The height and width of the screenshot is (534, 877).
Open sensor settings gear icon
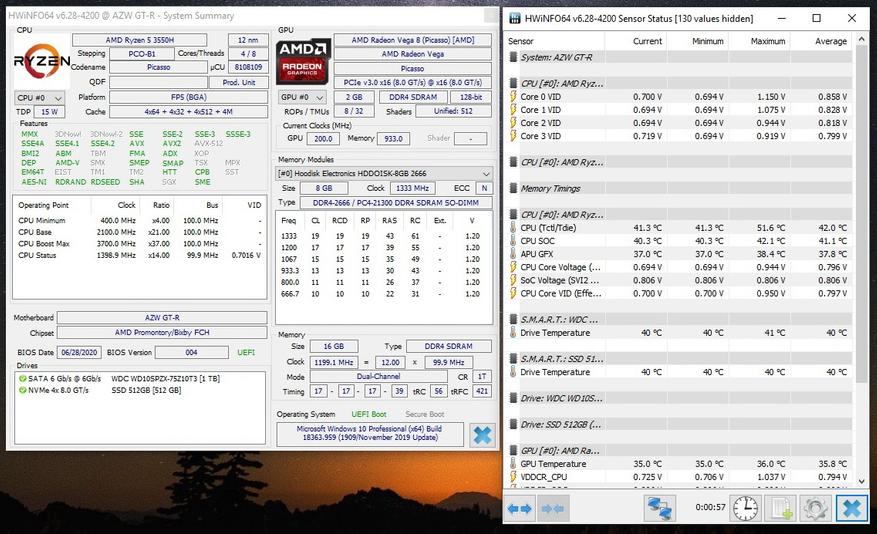815,508
